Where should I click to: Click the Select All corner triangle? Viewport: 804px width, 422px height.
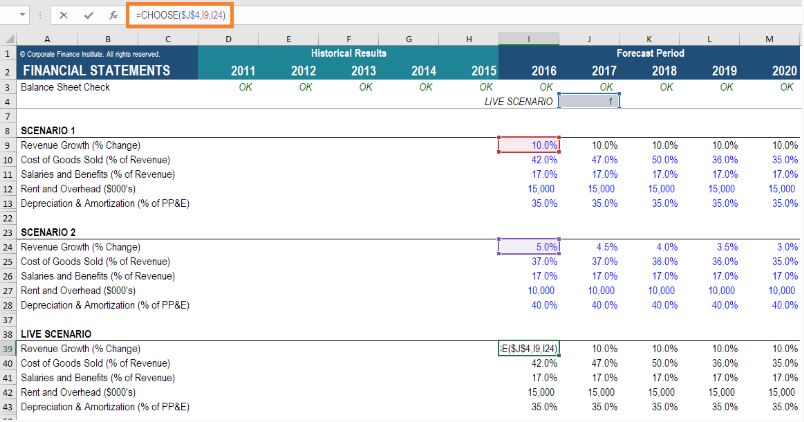pyautogui.click(x=9, y=39)
